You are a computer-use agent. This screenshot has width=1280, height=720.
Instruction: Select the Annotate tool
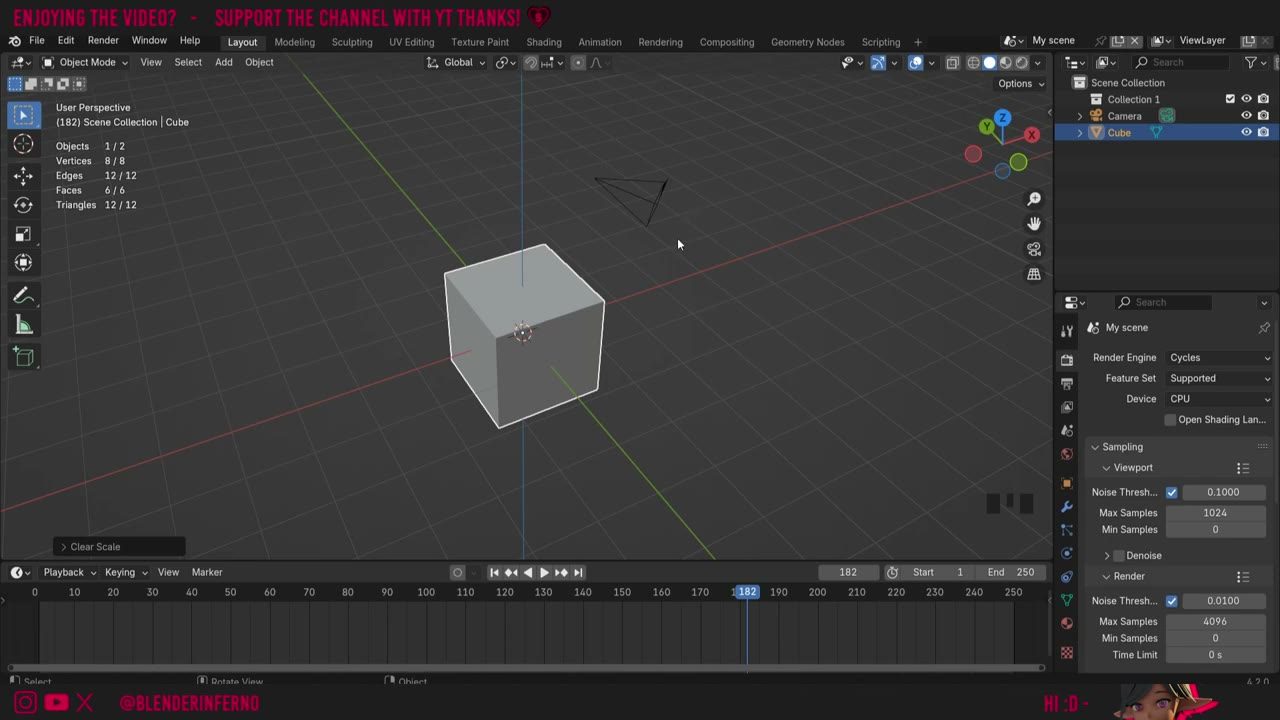click(x=23, y=296)
